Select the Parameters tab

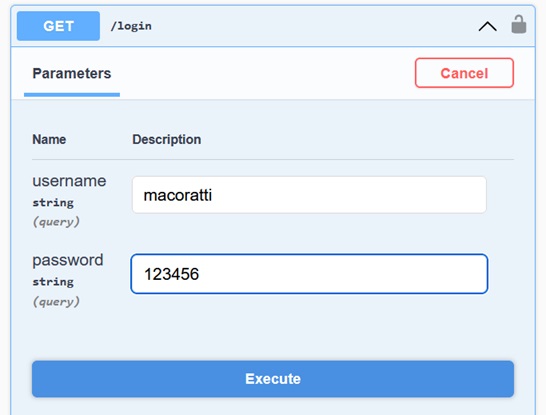(72, 73)
